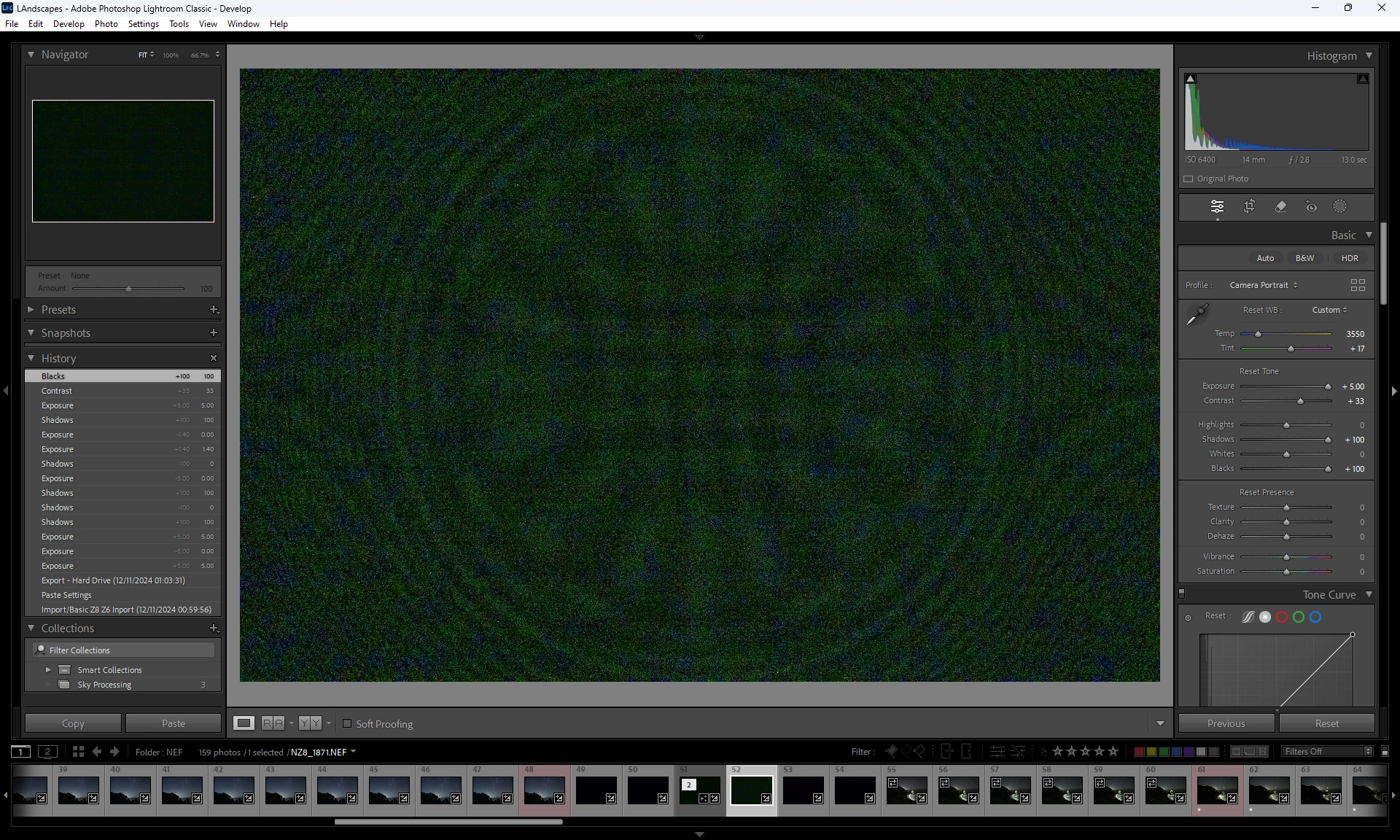Open the Masking tool icon

pos(1339,206)
